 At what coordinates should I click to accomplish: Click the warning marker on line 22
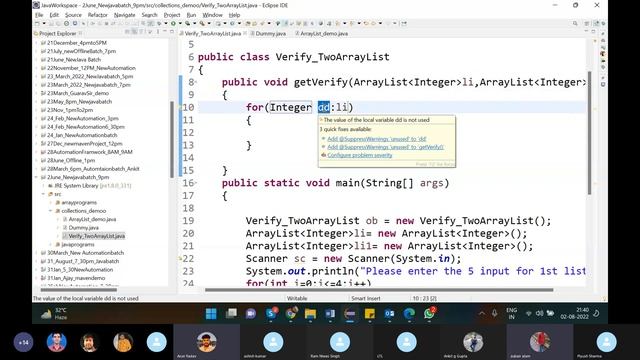click(180, 259)
